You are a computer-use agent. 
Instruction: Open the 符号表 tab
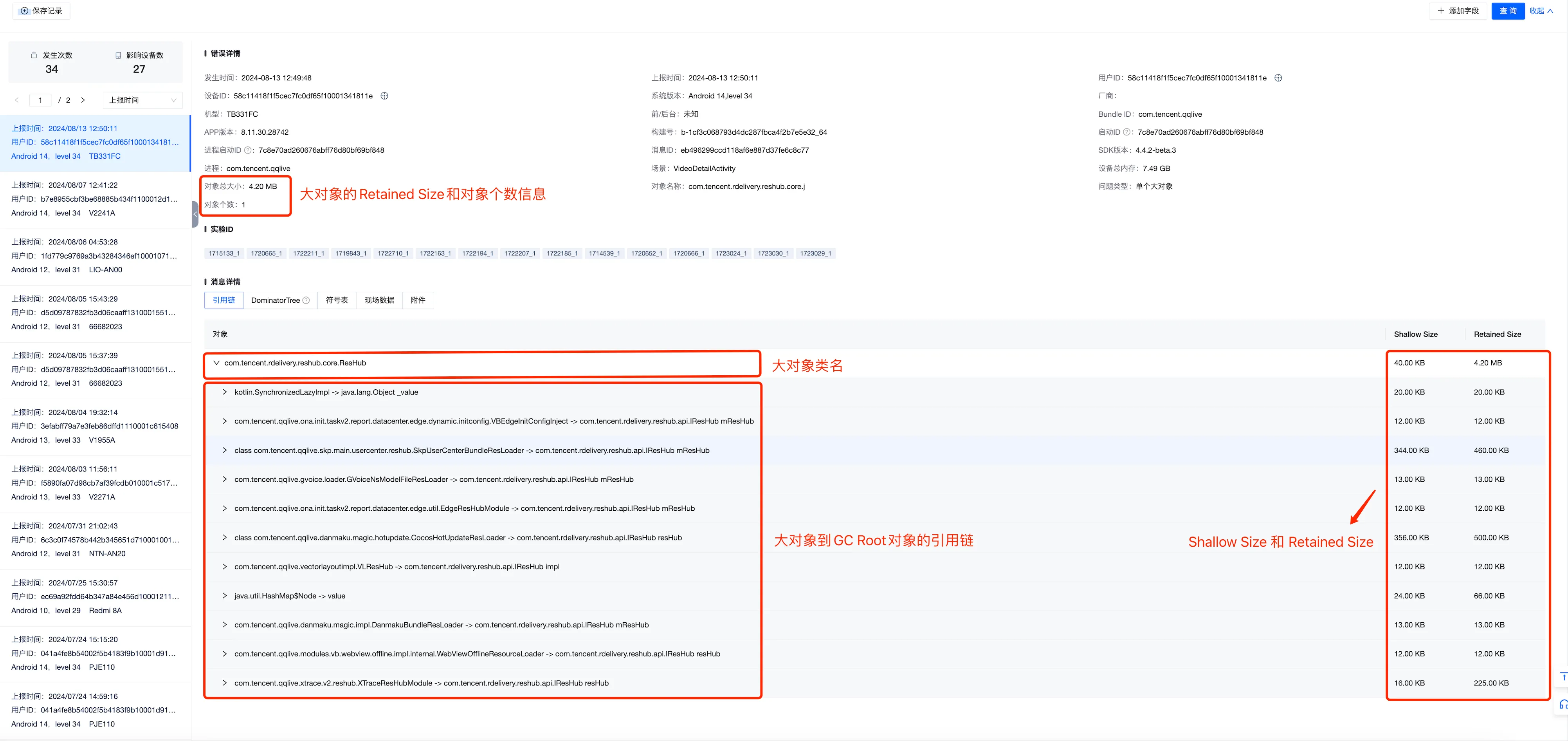(x=337, y=300)
